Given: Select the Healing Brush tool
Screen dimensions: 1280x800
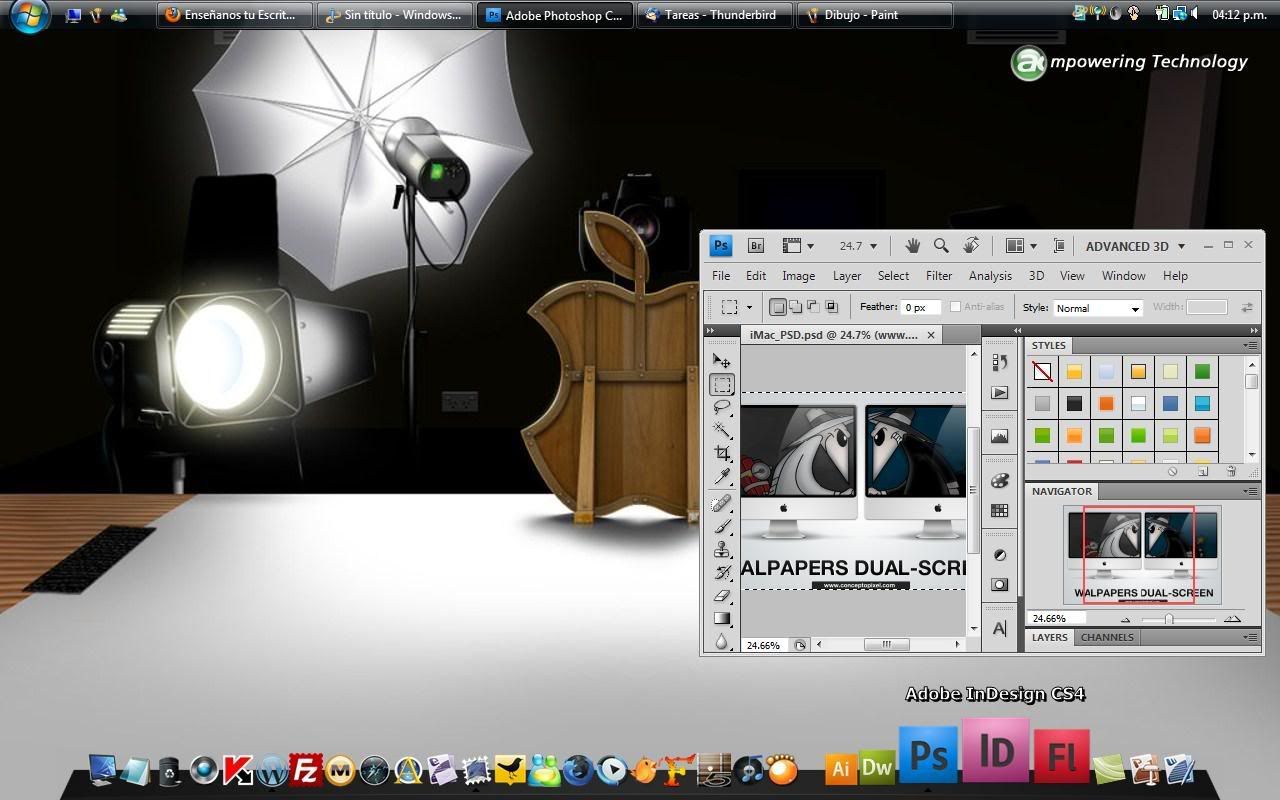Looking at the screenshot, I should [722, 503].
